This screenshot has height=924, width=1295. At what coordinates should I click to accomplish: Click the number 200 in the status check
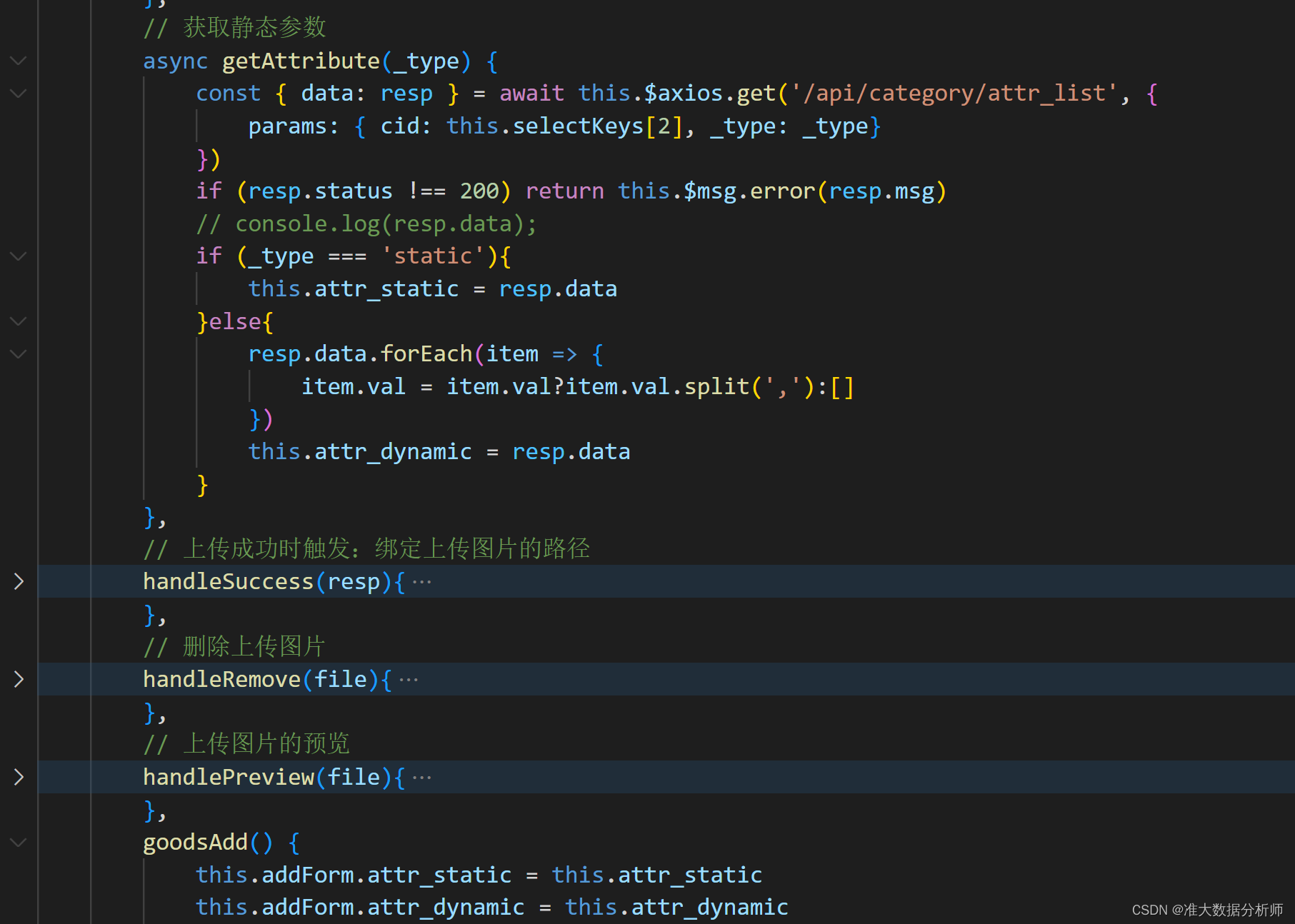(x=479, y=191)
